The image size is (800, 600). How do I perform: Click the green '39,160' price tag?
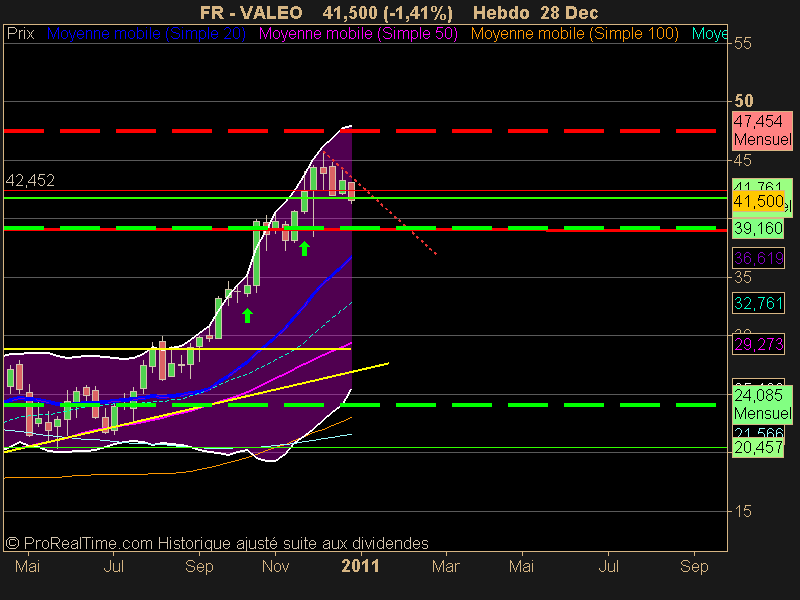click(x=758, y=228)
